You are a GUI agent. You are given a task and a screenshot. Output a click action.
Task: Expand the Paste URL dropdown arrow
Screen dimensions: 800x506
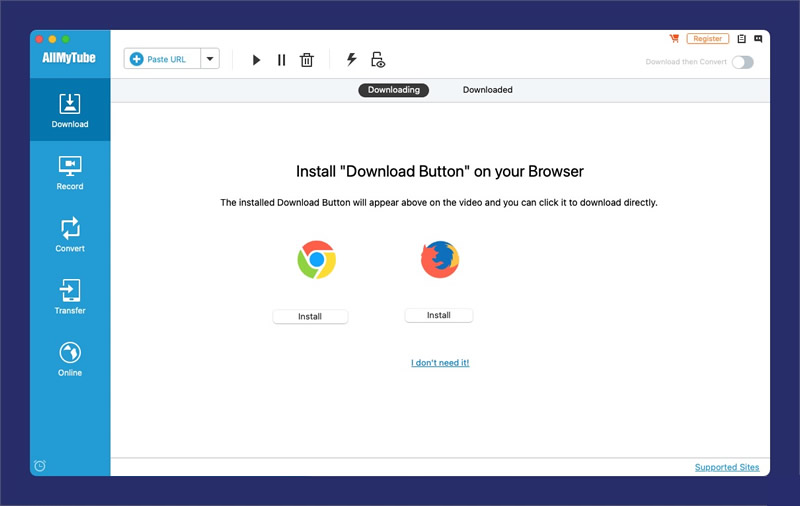tap(210, 59)
